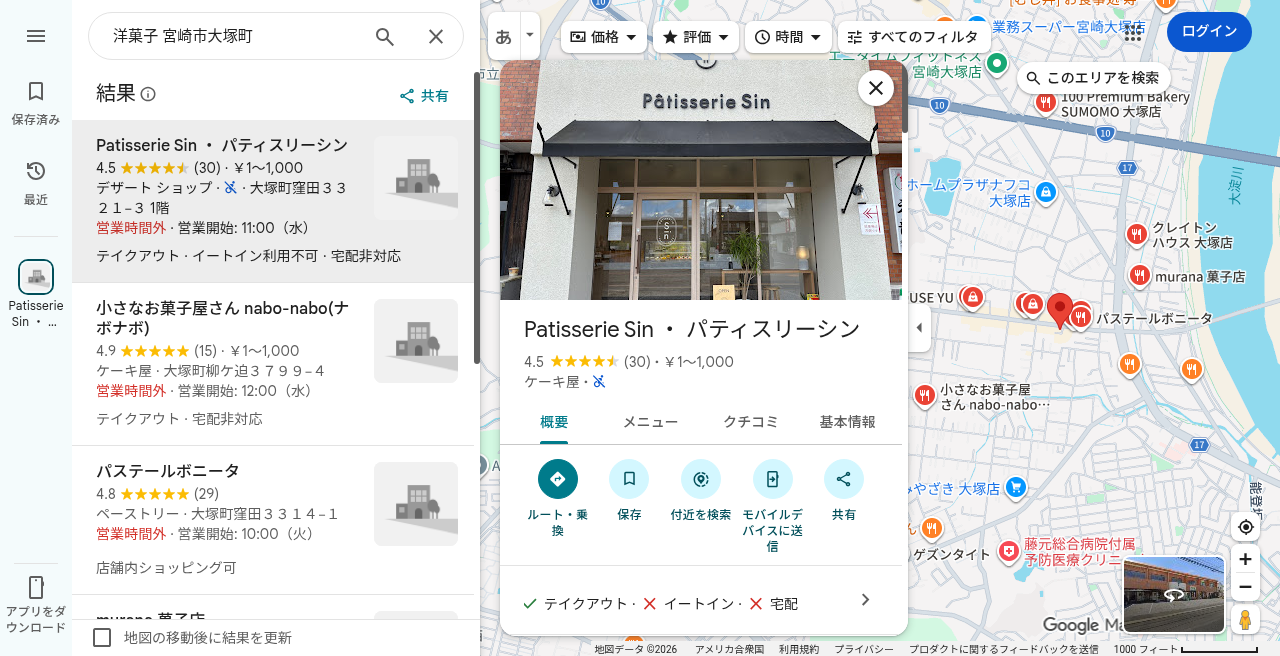Image resolution: width=1280 pixels, height=656 pixels.
Task: Click the search query input field
Action: click(x=235, y=36)
